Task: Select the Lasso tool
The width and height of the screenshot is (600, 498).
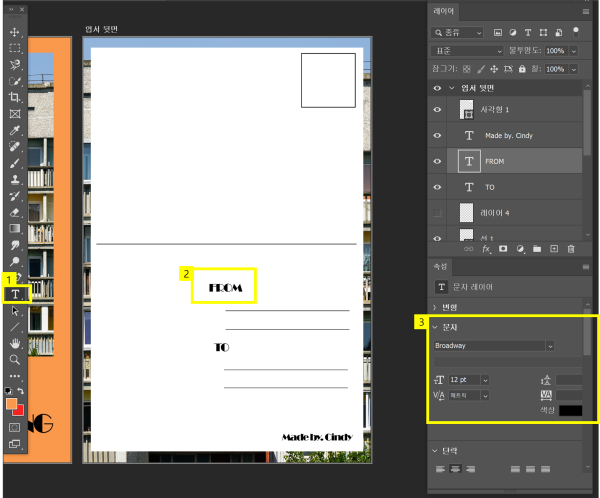Action: (x=15, y=65)
